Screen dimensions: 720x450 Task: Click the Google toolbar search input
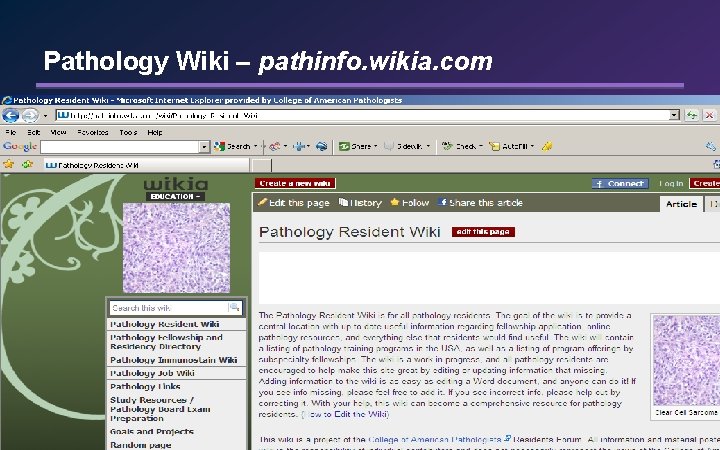coord(120,147)
